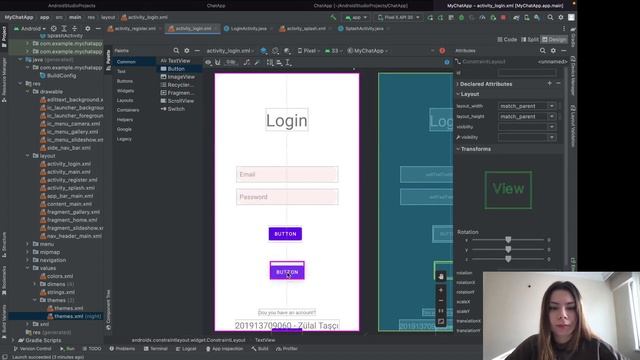Switch to Split view mode
Image resolution: width=640 pixels, height=360 pixels.
(x=530, y=40)
